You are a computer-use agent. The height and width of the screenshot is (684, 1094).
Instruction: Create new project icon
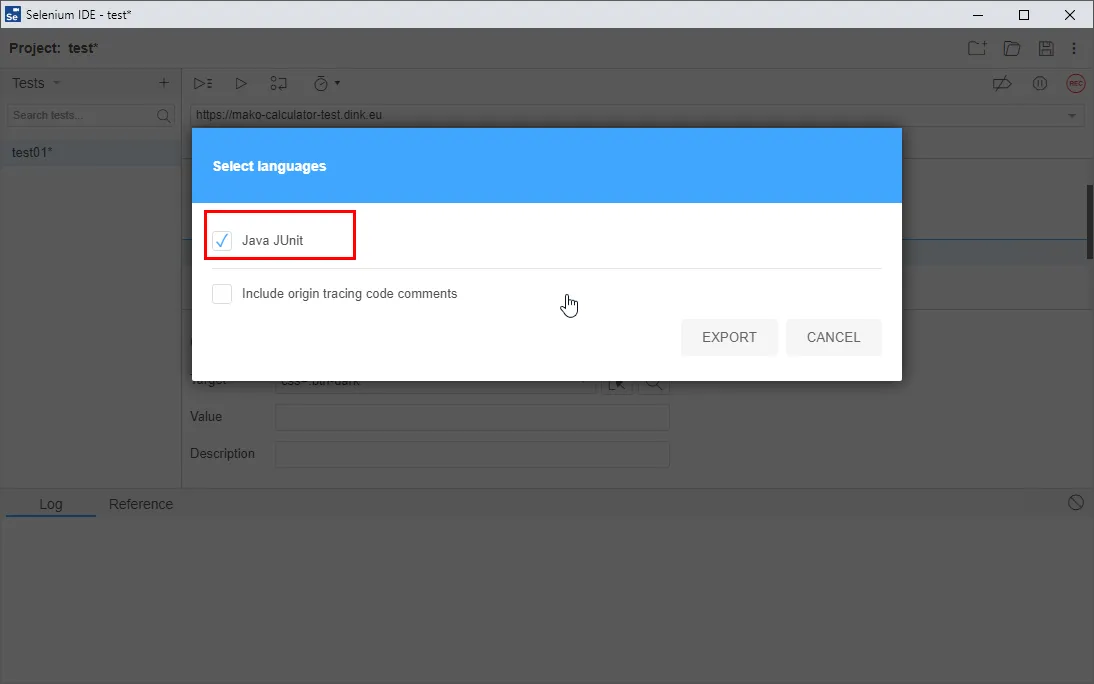pyautogui.click(x=977, y=48)
